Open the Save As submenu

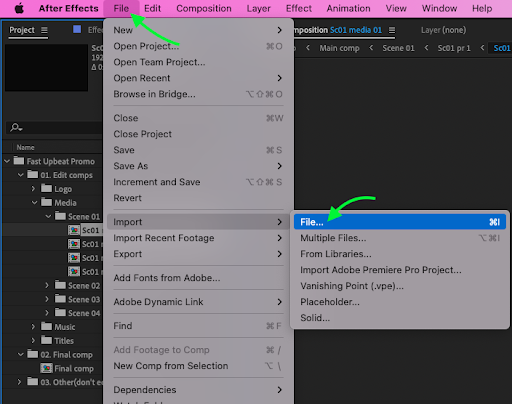(198, 166)
